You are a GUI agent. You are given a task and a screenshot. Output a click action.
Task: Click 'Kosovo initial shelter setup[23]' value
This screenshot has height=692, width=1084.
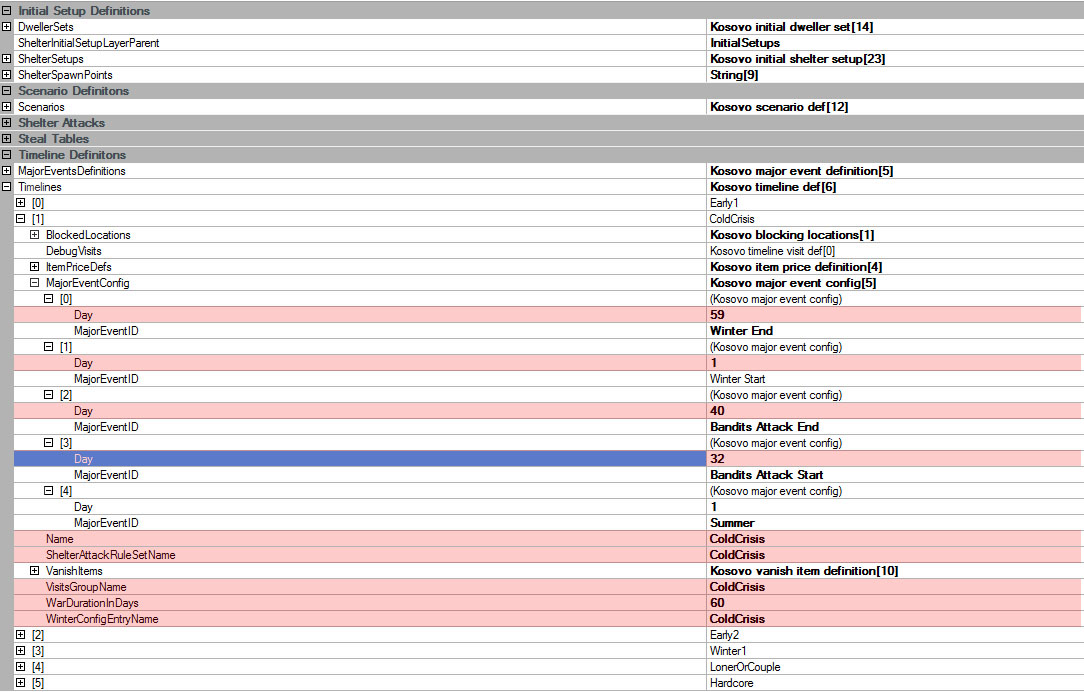point(797,59)
